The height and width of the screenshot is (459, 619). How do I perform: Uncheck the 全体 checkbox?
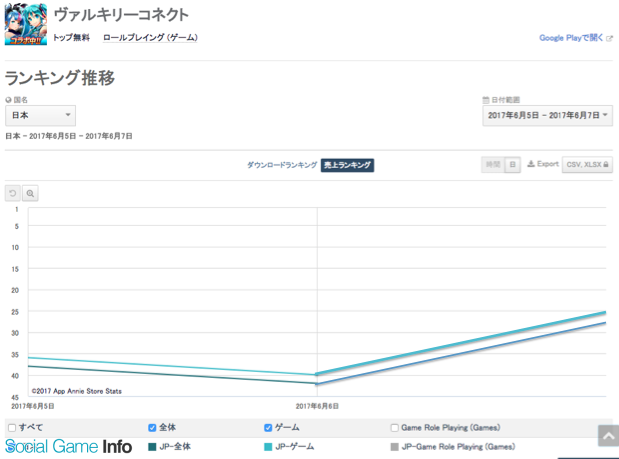[x=152, y=428]
